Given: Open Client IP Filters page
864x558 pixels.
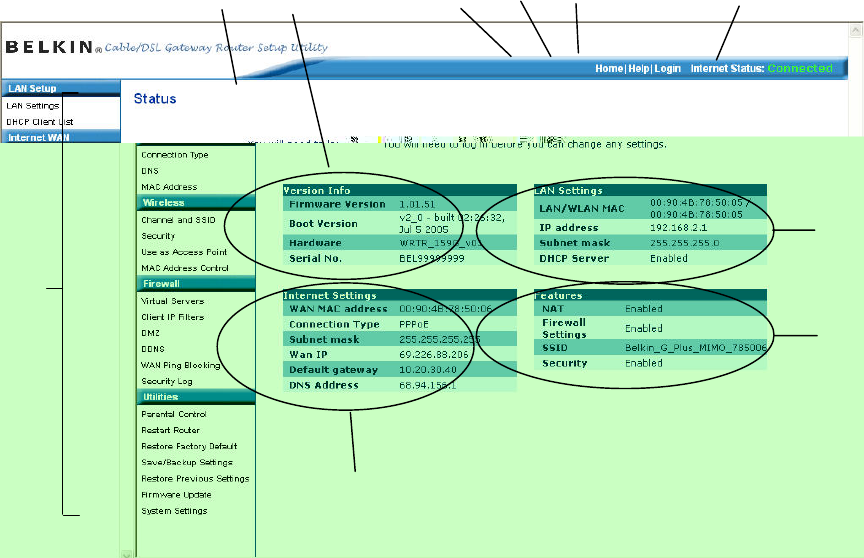Looking at the screenshot, I should pos(172,317).
